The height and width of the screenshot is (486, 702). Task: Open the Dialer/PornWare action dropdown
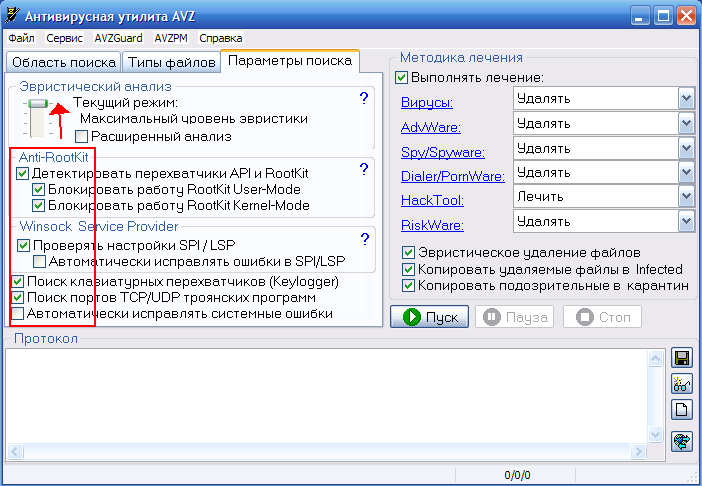686,172
